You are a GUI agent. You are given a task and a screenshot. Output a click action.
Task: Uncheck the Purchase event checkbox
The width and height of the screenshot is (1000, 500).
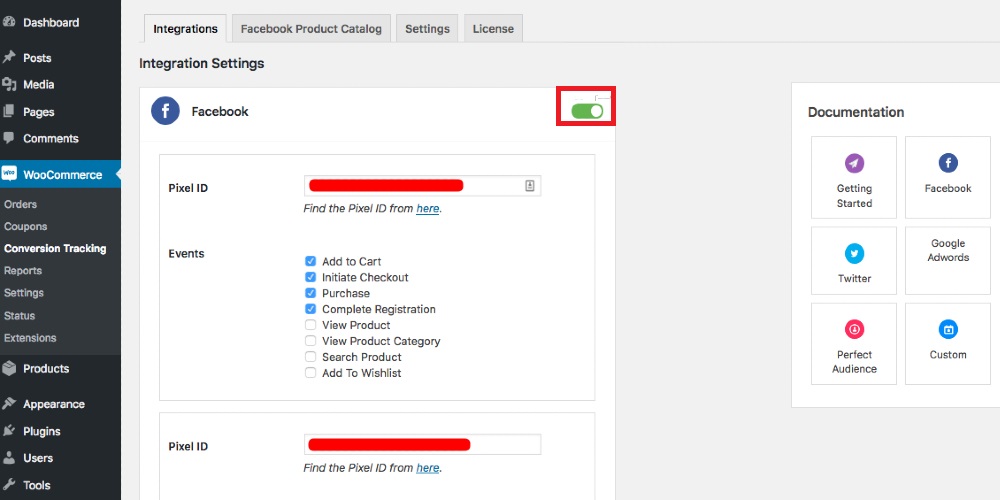point(311,293)
